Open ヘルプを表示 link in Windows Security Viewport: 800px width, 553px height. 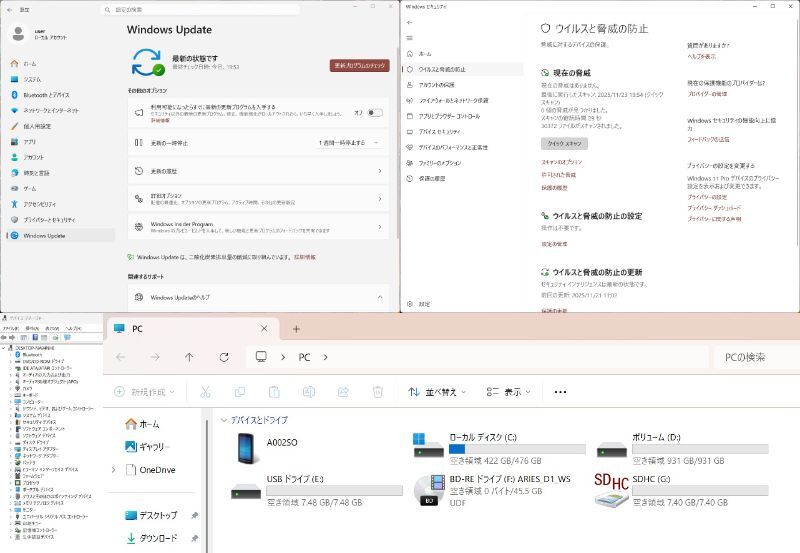point(701,57)
